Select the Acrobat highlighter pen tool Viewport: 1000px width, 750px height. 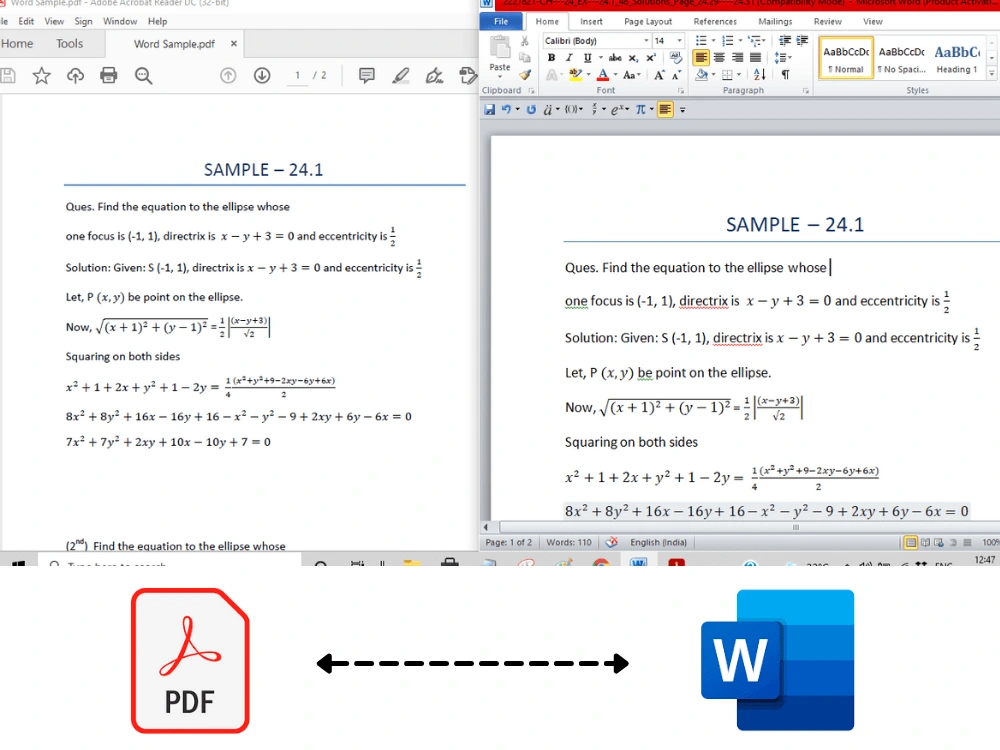pyautogui.click(x=401, y=76)
